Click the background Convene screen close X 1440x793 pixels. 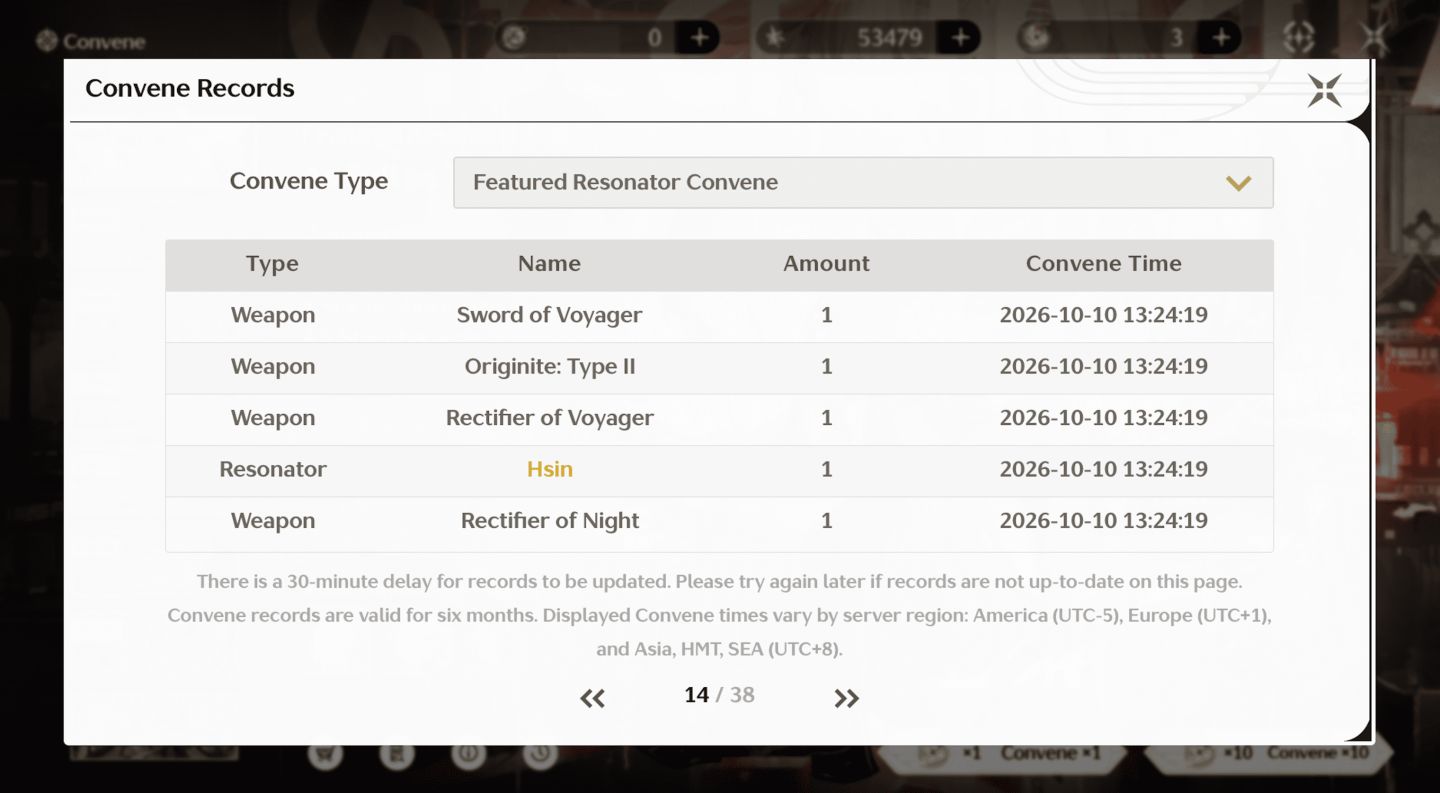click(x=1375, y=38)
